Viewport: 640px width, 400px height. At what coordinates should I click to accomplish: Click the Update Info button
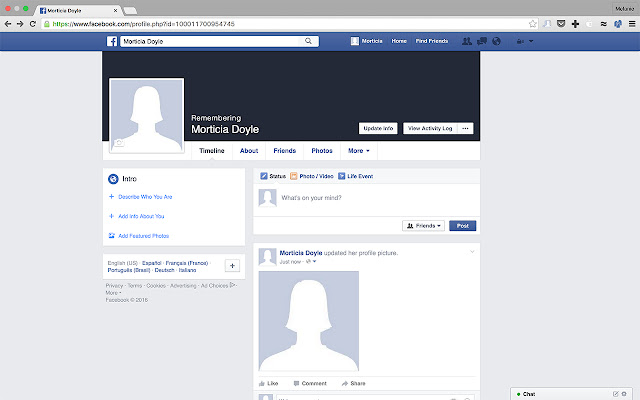tap(378, 128)
